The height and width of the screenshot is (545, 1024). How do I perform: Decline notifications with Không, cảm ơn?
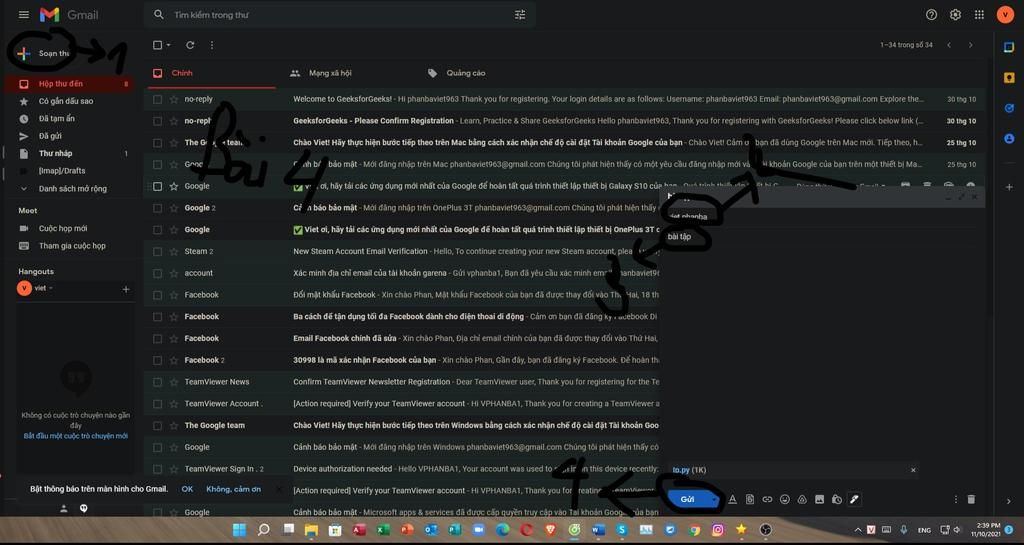coord(233,489)
